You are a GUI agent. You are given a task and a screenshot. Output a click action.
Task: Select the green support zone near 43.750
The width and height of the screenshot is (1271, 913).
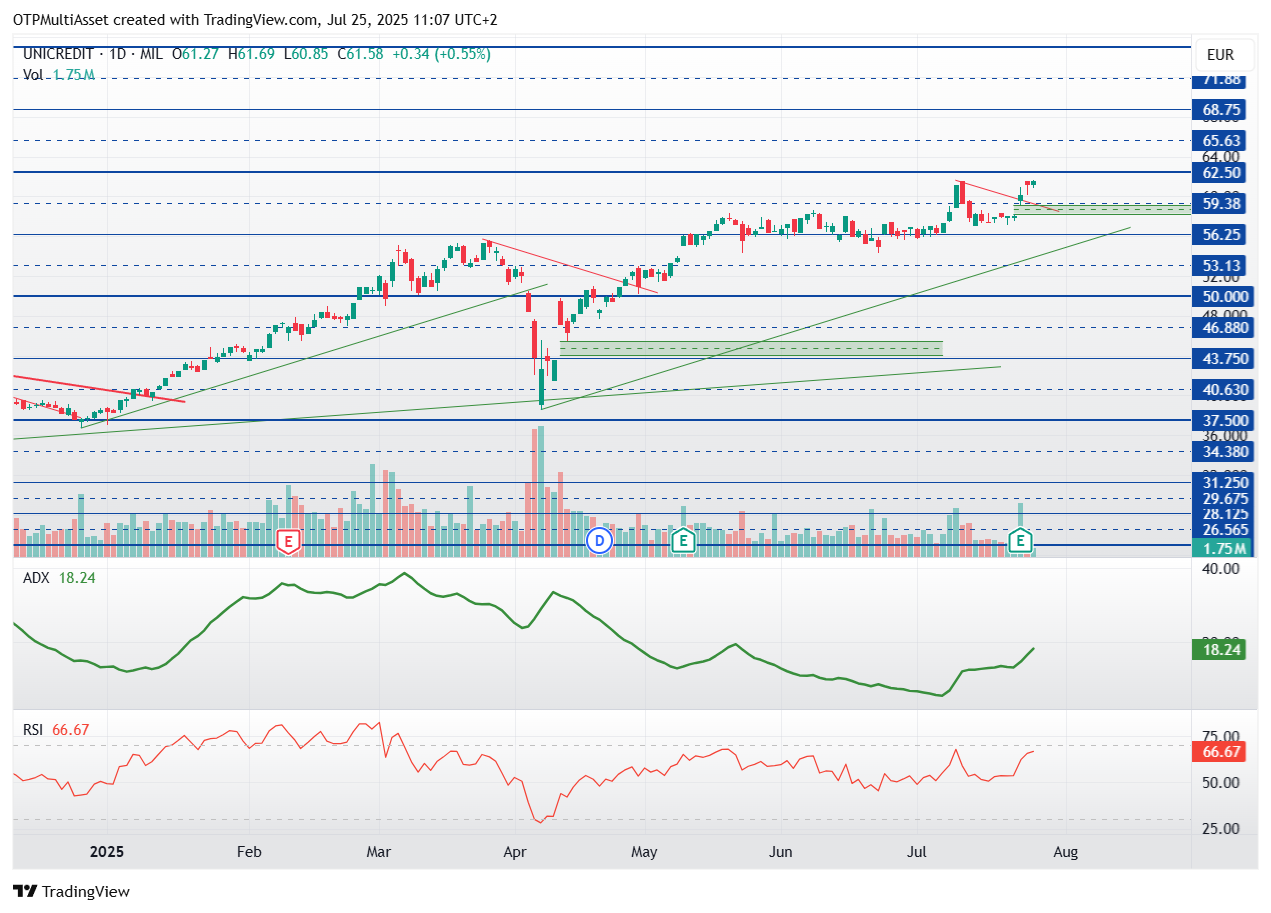[x=751, y=348]
